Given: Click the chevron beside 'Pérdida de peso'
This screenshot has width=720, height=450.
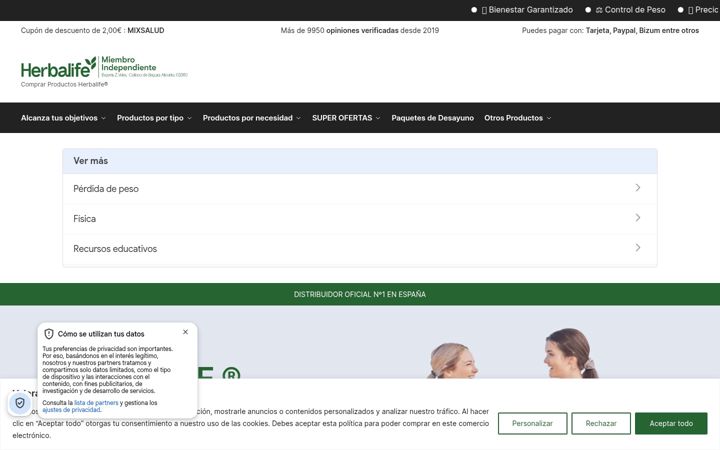Looking at the screenshot, I should click(638, 187).
